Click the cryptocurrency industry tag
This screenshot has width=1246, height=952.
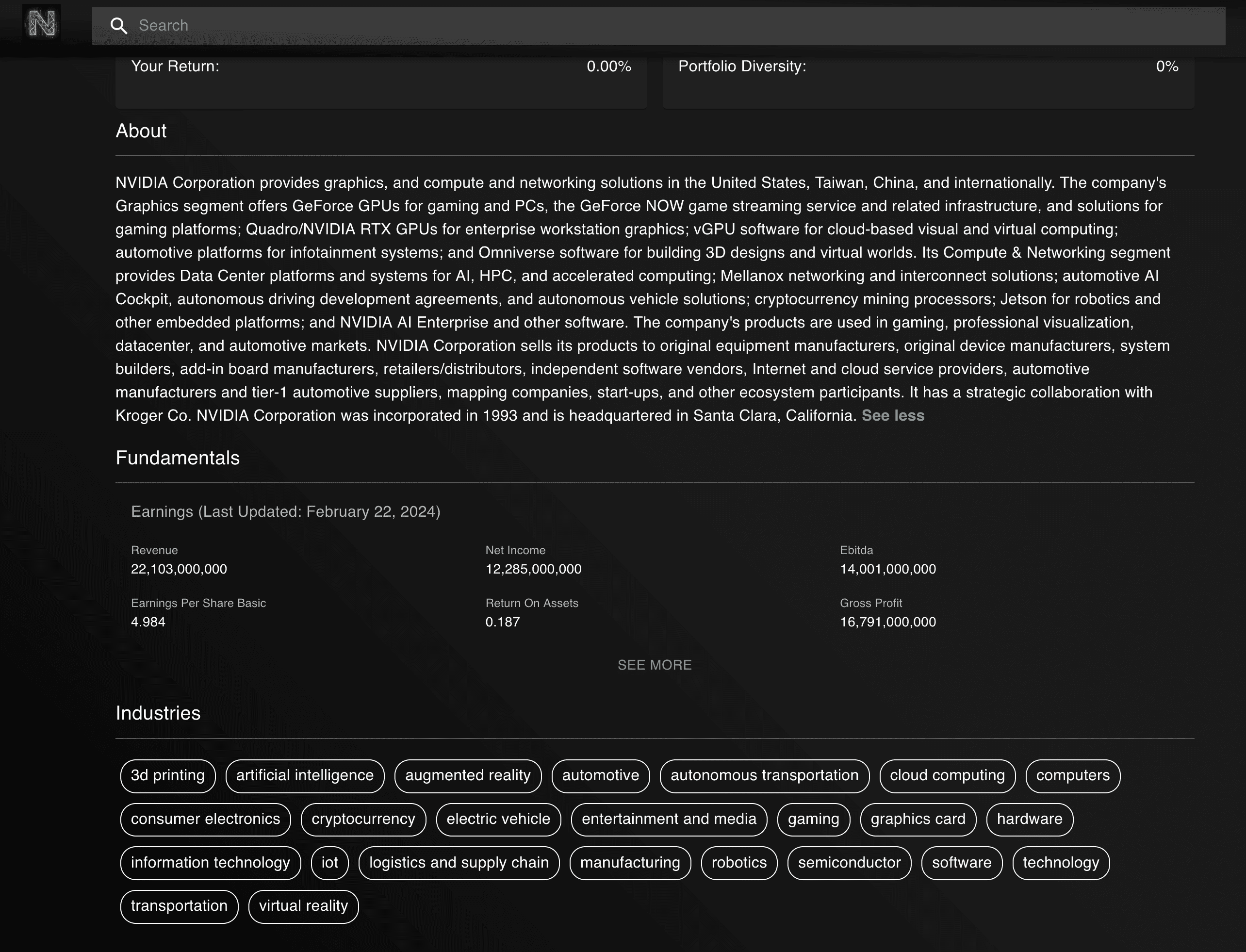pos(363,819)
